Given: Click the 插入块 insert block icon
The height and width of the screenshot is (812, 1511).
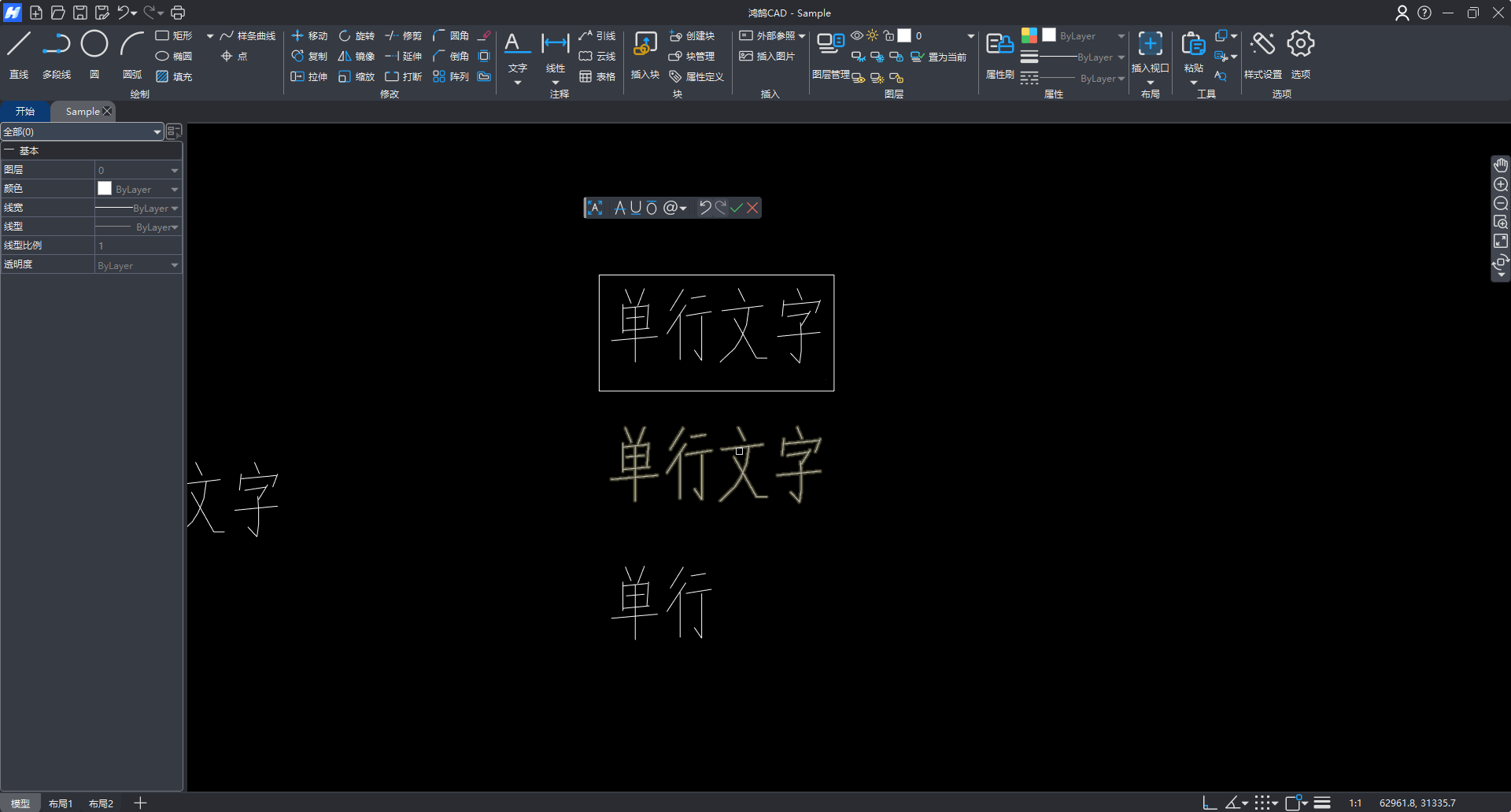Looking at the screenshot, I should 645,46.
